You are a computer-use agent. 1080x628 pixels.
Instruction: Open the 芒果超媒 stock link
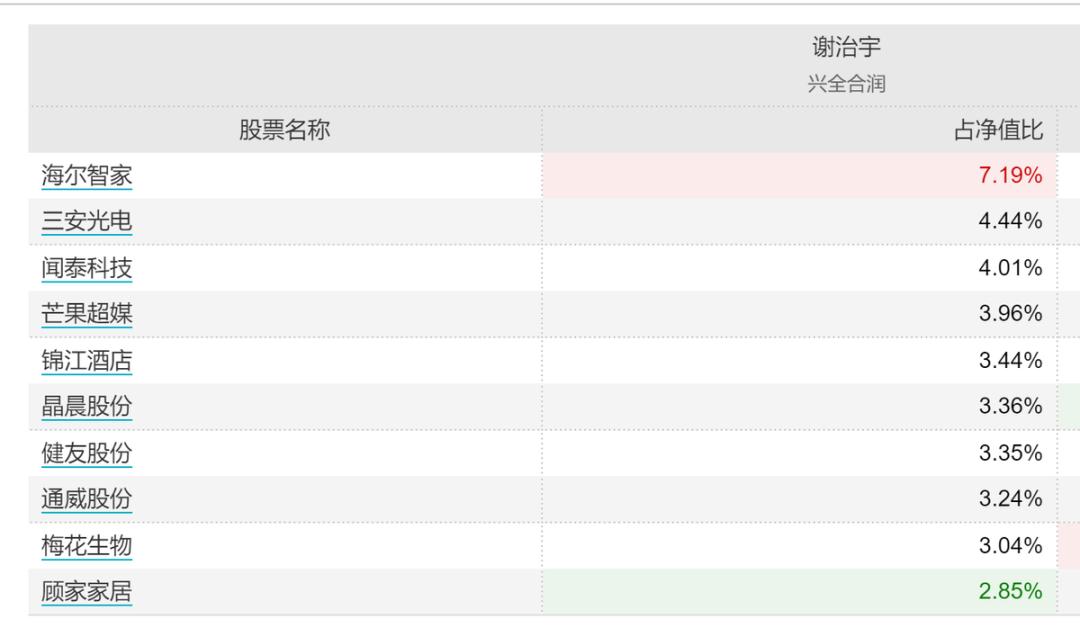click(x=87, y=313)
